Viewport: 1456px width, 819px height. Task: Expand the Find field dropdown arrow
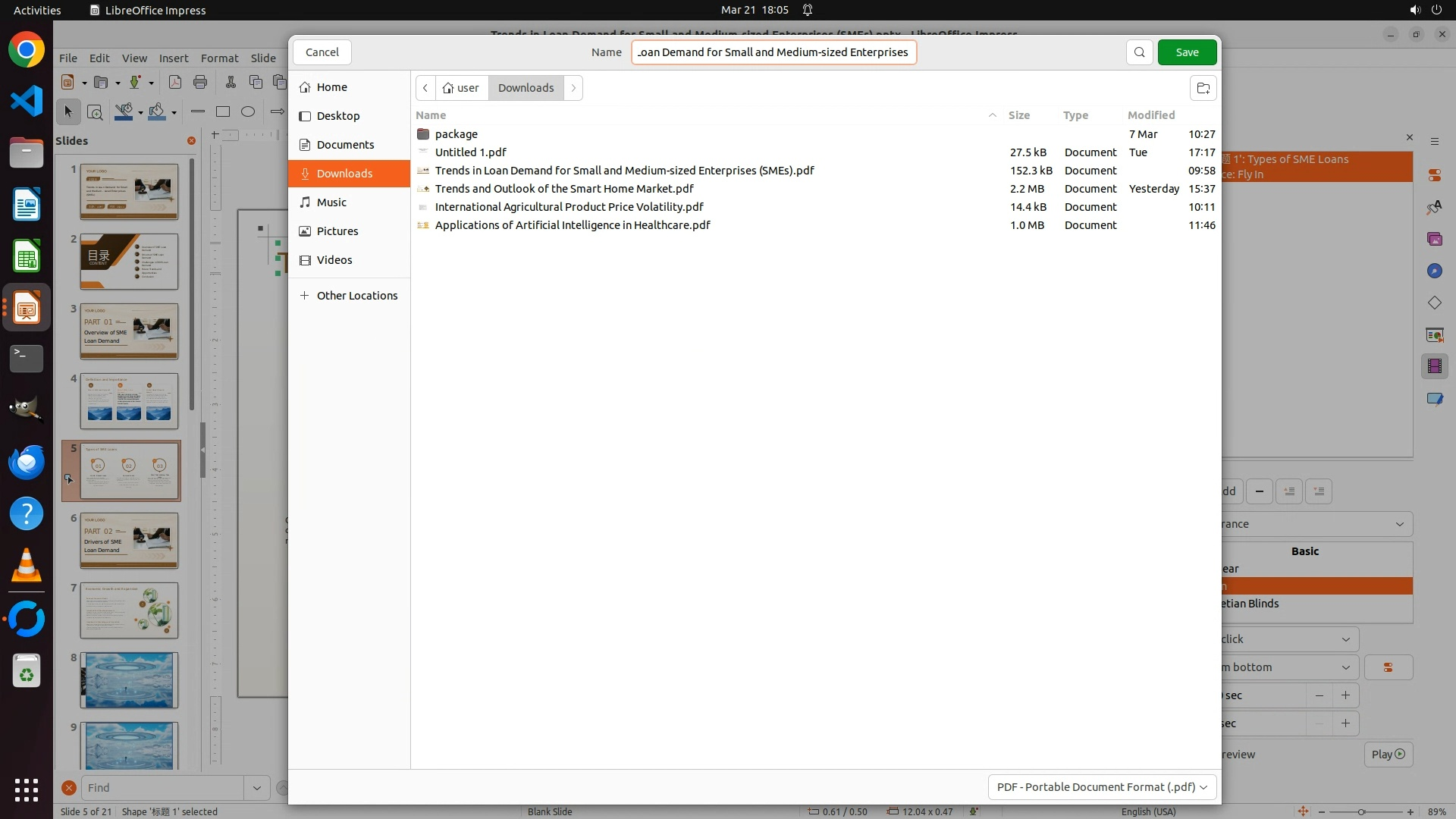tap(256, 788)
